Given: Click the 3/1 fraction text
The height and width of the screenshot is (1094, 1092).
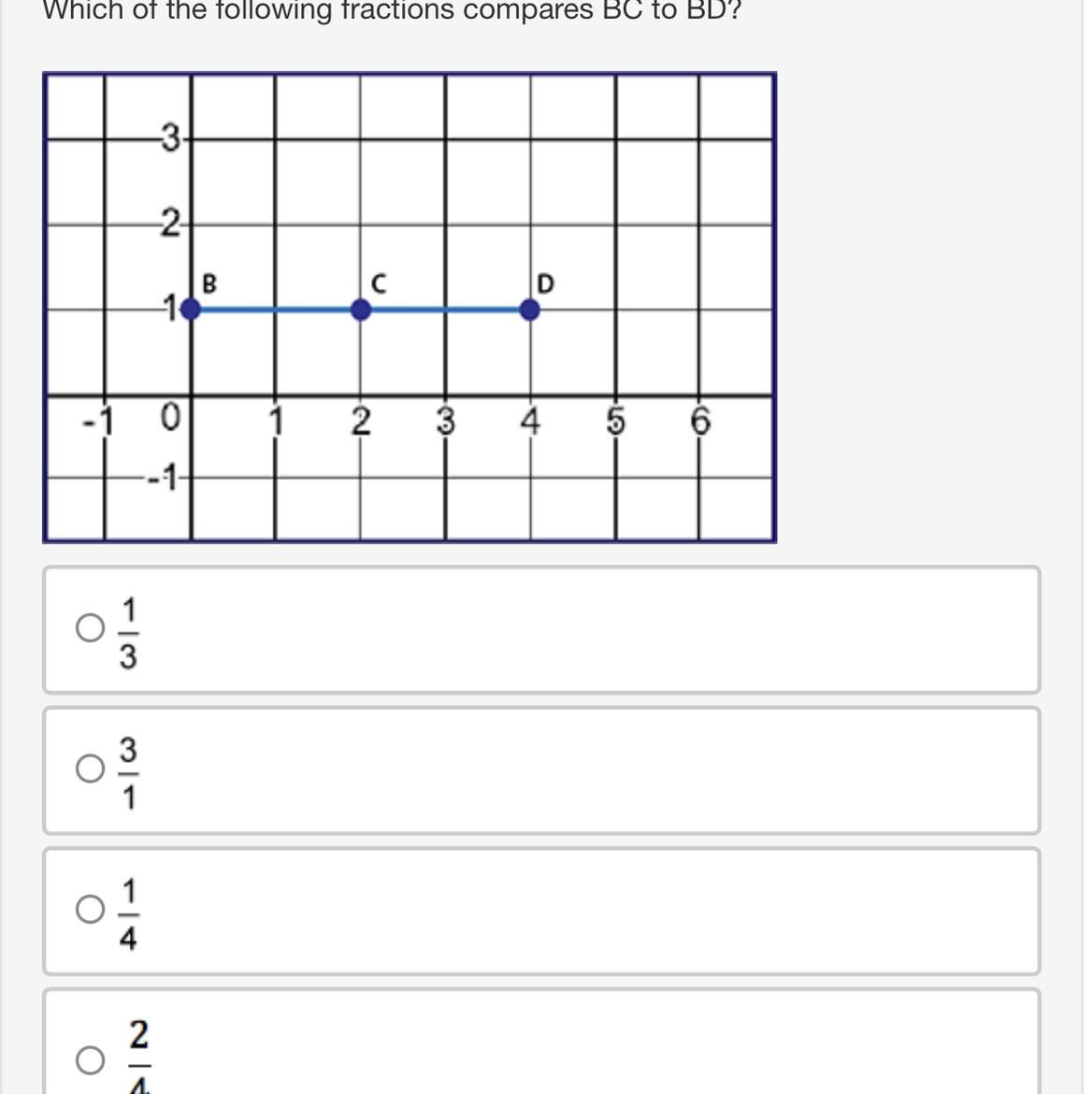Looking at the screenshot, I should click(128, 774).
